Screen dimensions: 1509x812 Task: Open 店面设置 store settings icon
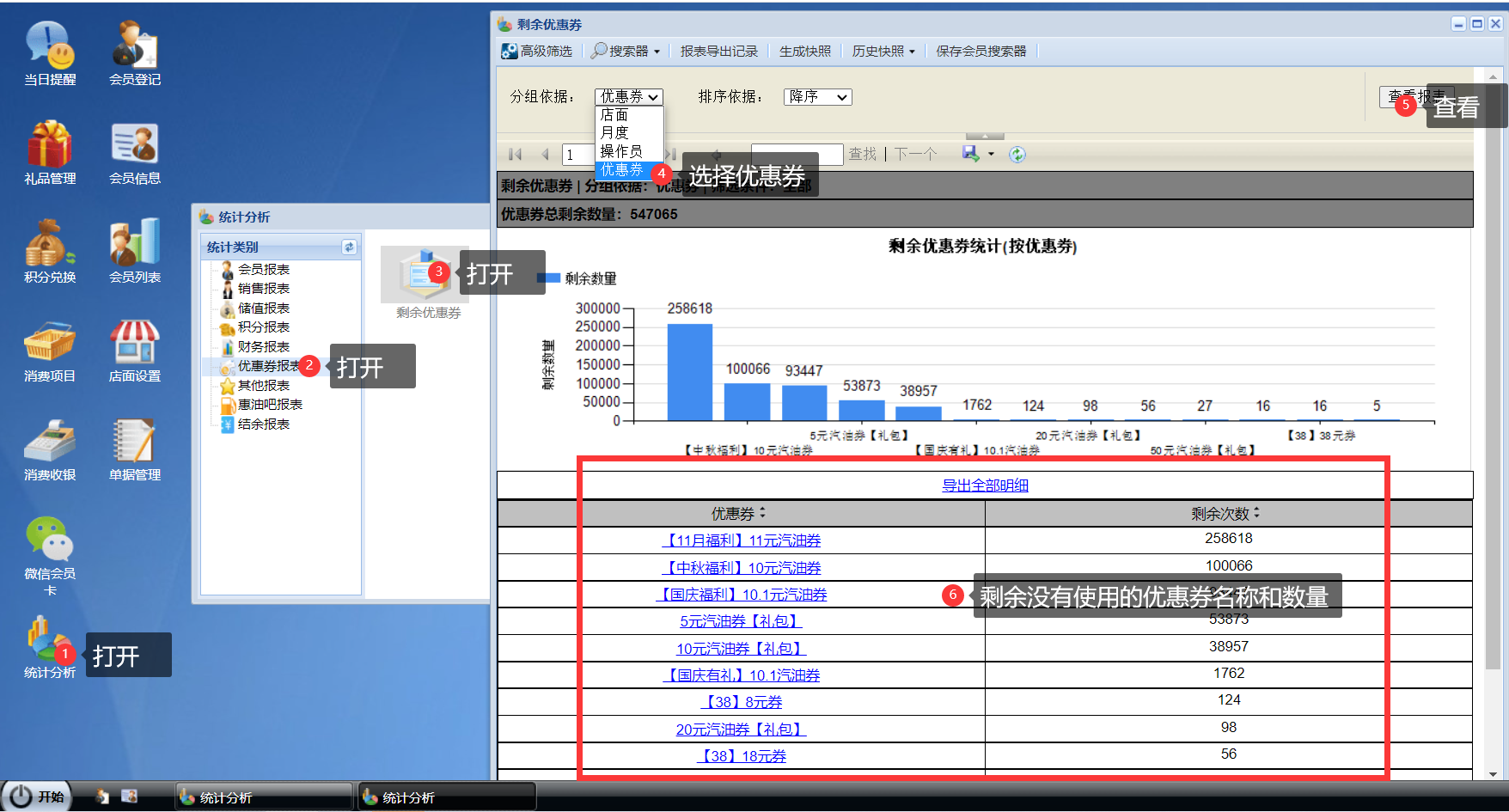(135, 350)
